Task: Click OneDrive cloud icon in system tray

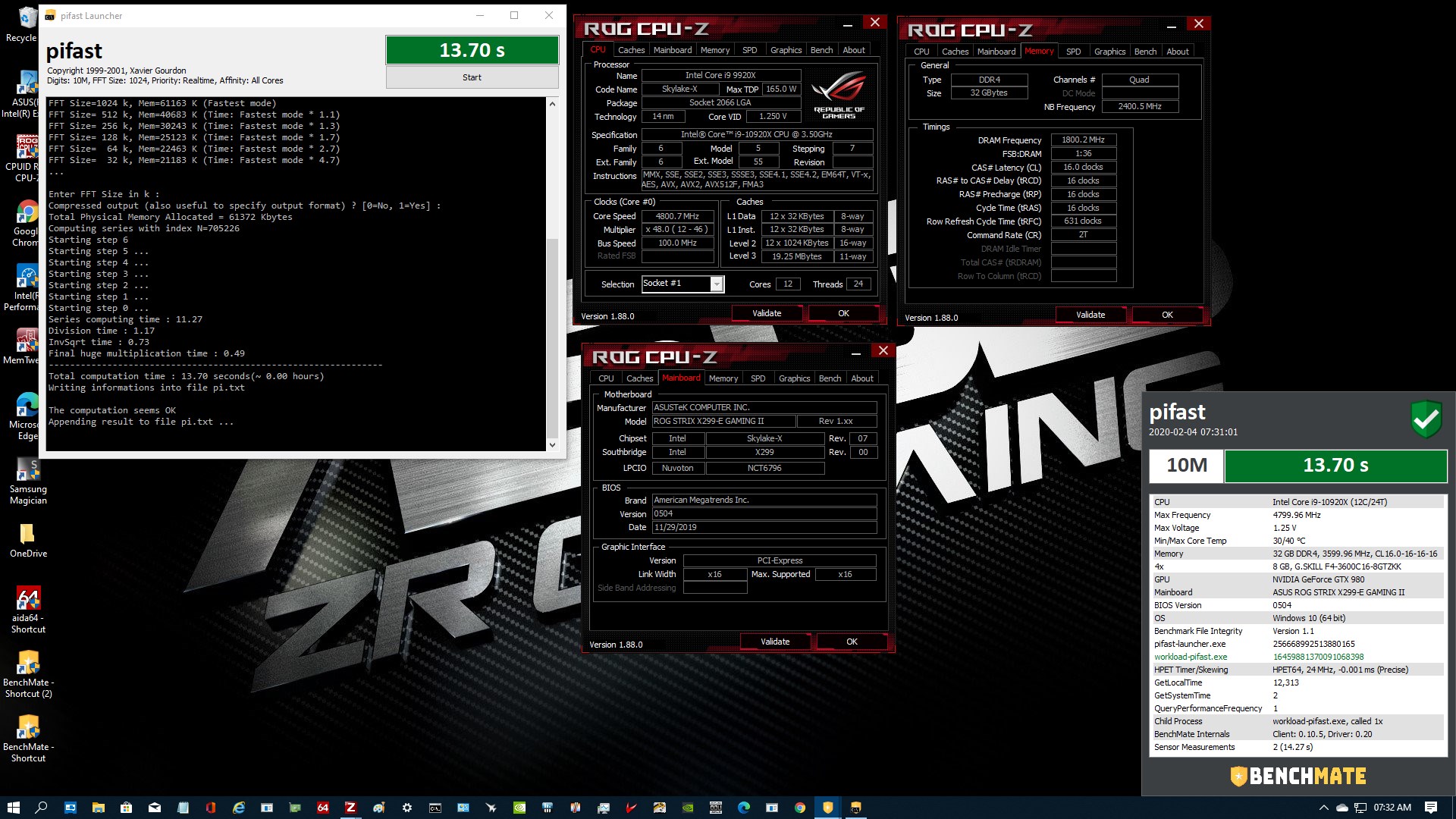Action: [x=1341, y=808]
